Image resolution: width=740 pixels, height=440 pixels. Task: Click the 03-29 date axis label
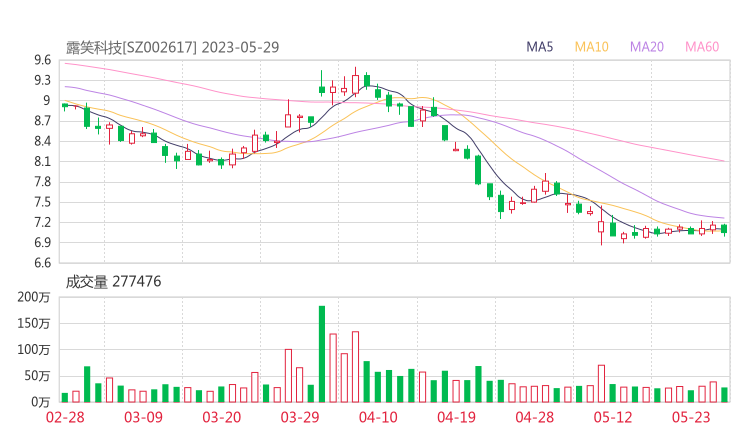300,417
